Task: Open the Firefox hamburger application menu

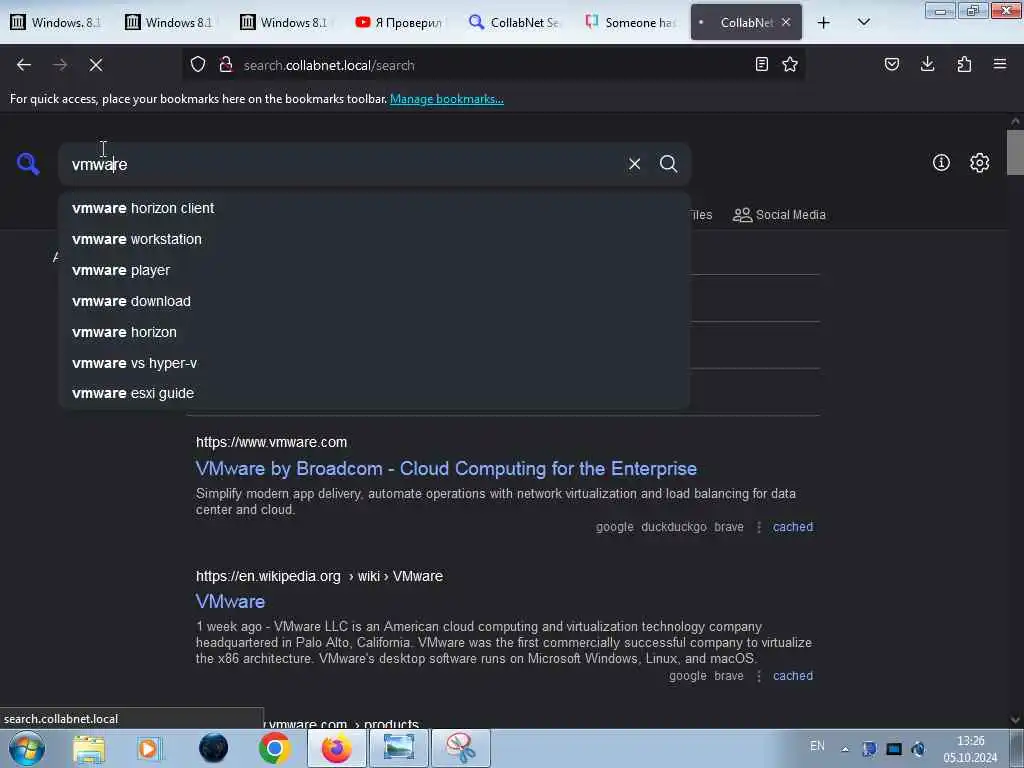Action: point(1000,64)
